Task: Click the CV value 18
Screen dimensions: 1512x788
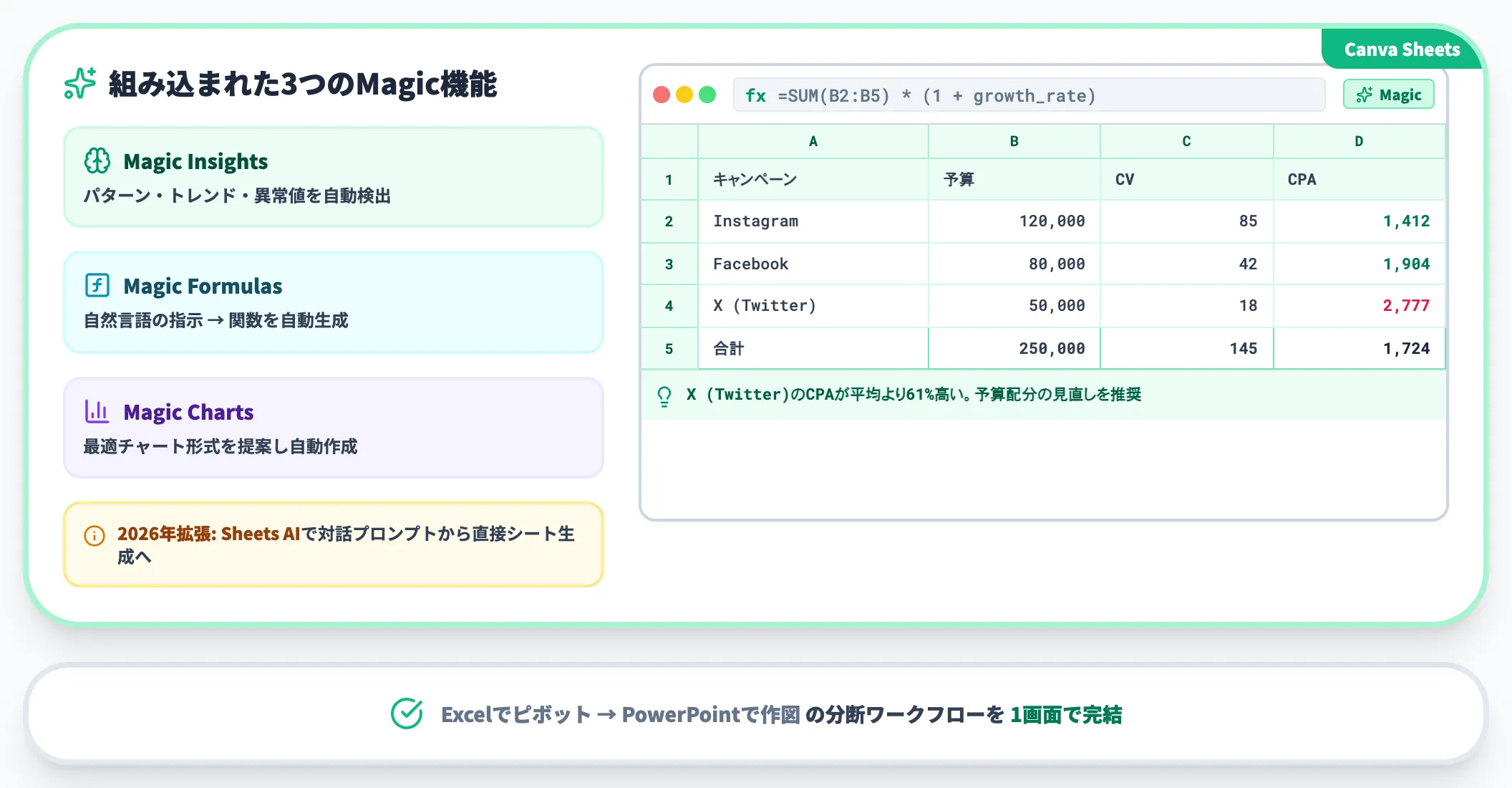Action: 1186,306
